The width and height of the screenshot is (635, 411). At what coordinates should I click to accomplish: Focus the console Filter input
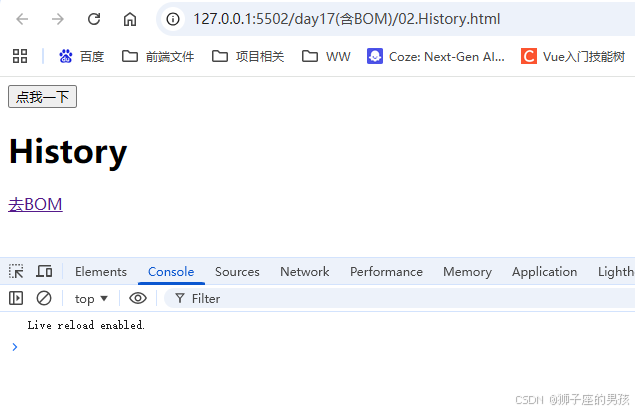coord(400,299)
